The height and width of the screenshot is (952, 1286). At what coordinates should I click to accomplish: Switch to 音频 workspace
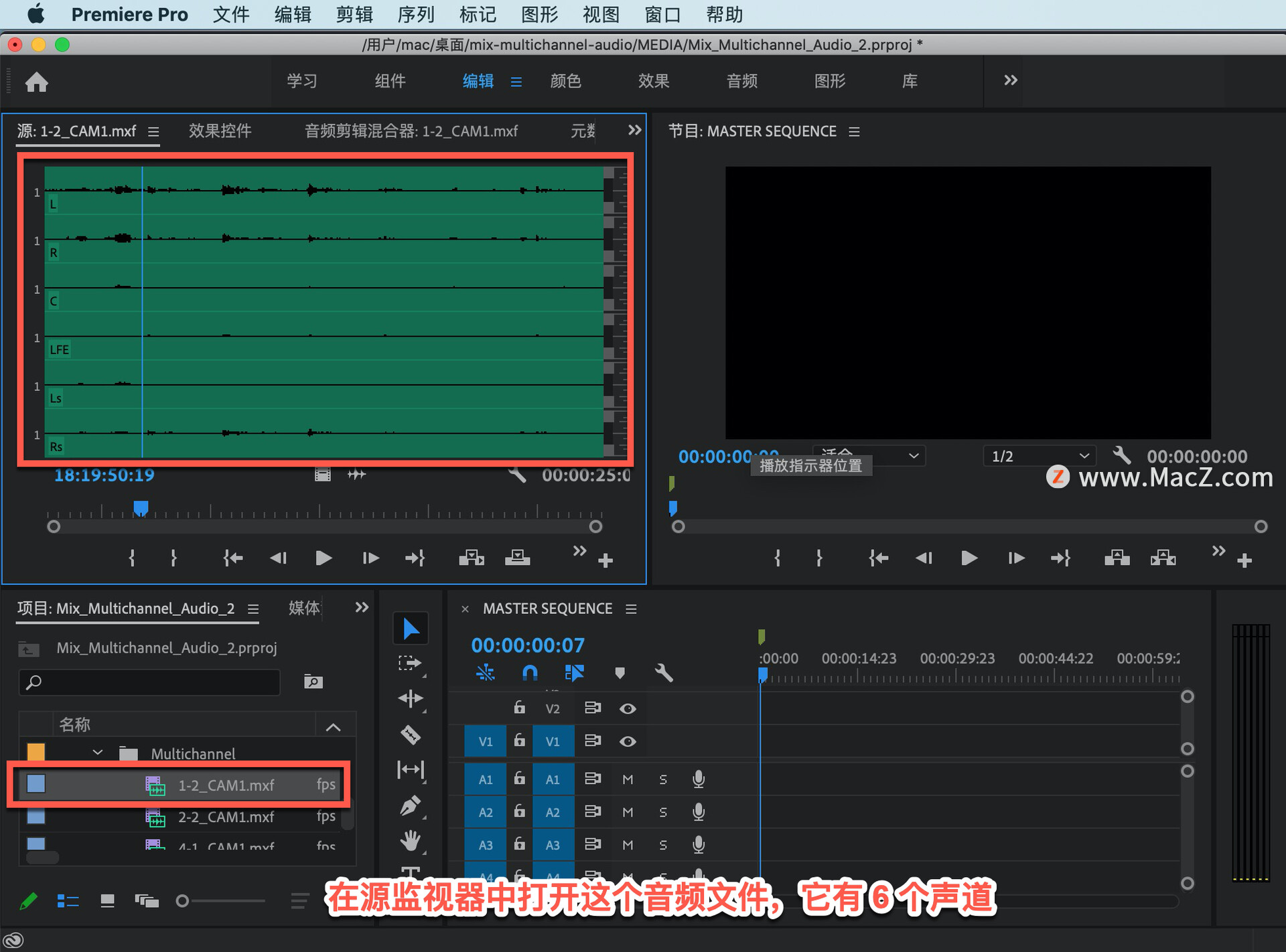pos(742,81)
